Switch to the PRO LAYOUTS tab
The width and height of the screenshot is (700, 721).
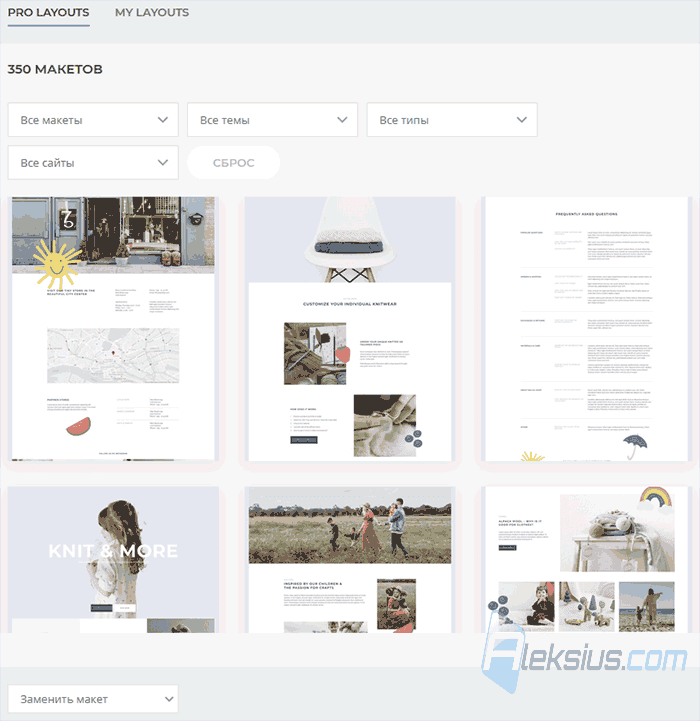pyautogui.click(x=48, y=12)
